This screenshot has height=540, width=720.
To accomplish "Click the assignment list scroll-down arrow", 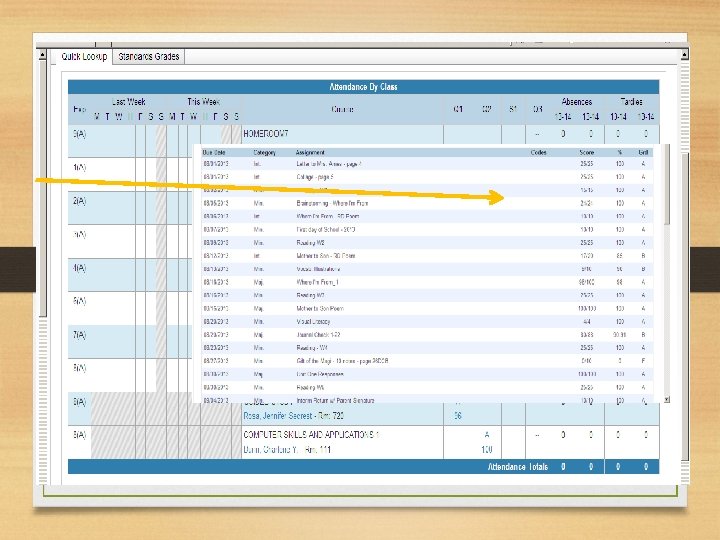I will [x=667, y=399].
